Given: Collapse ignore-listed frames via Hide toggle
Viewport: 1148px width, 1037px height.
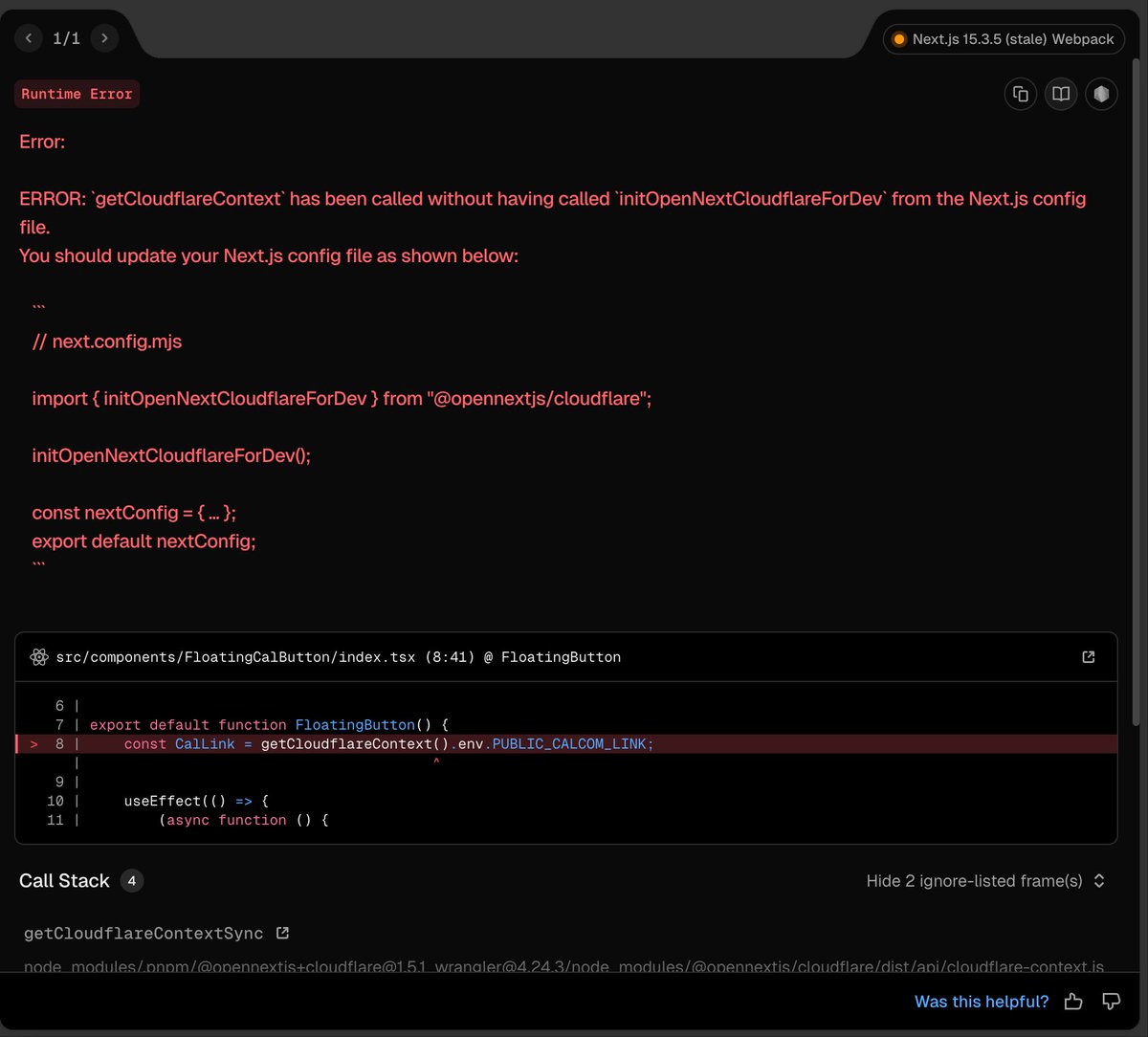Looking at the screenshot, I should tap(985, 881).
